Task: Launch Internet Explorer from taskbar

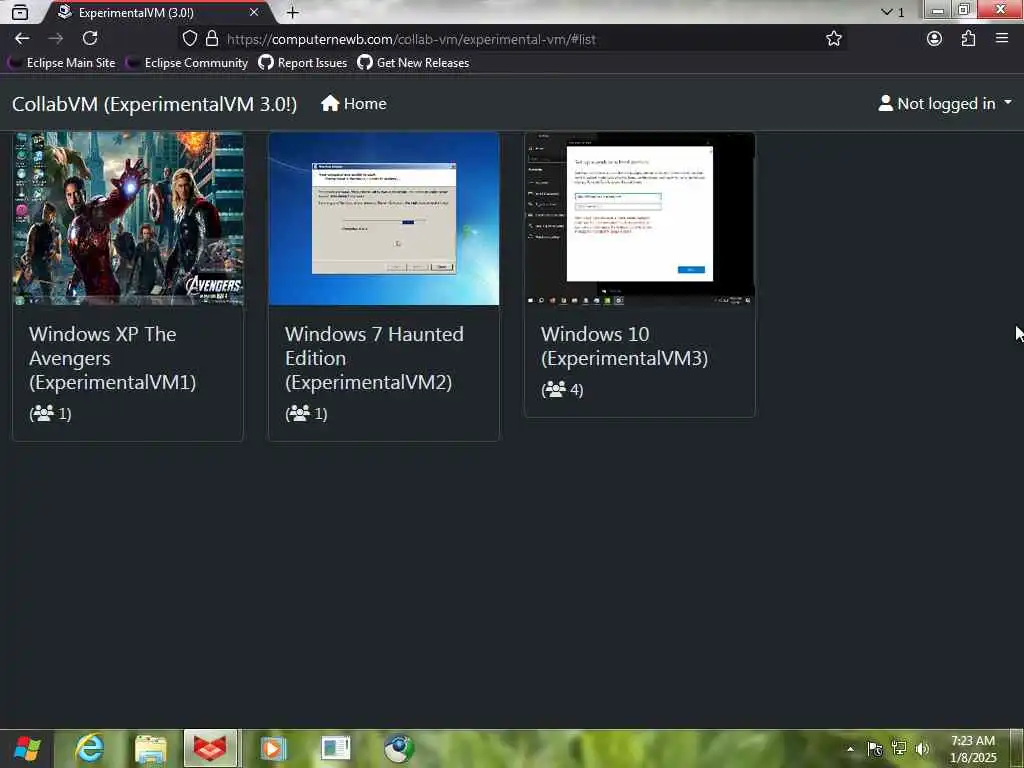Action: (x=89, y=748)
